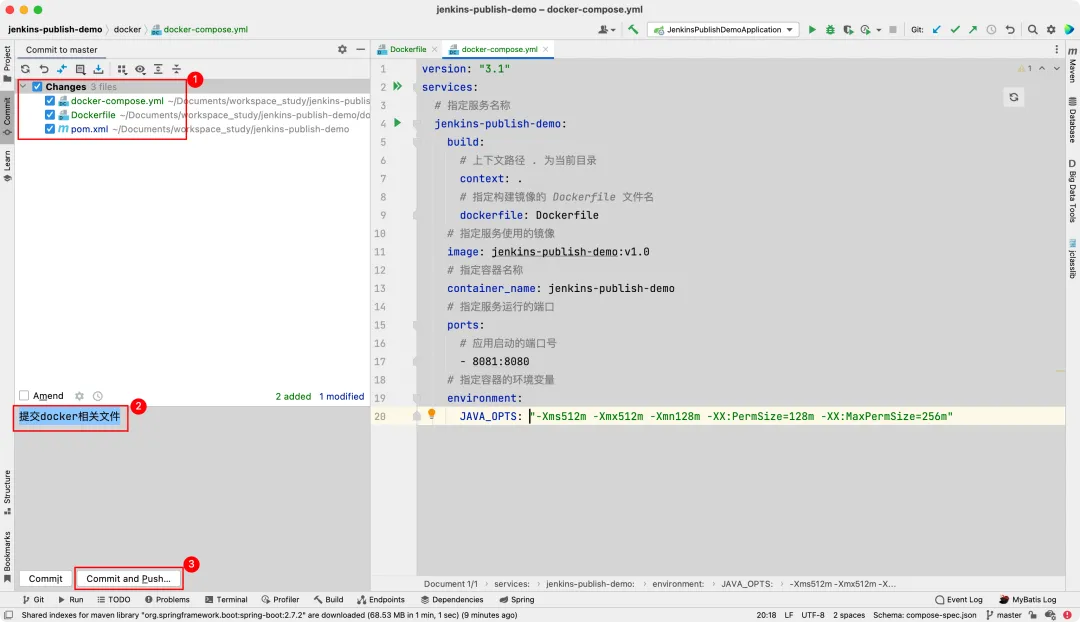
Task: Uncheck docker-compose.yml in changes list
Action: tap(50, 101)
